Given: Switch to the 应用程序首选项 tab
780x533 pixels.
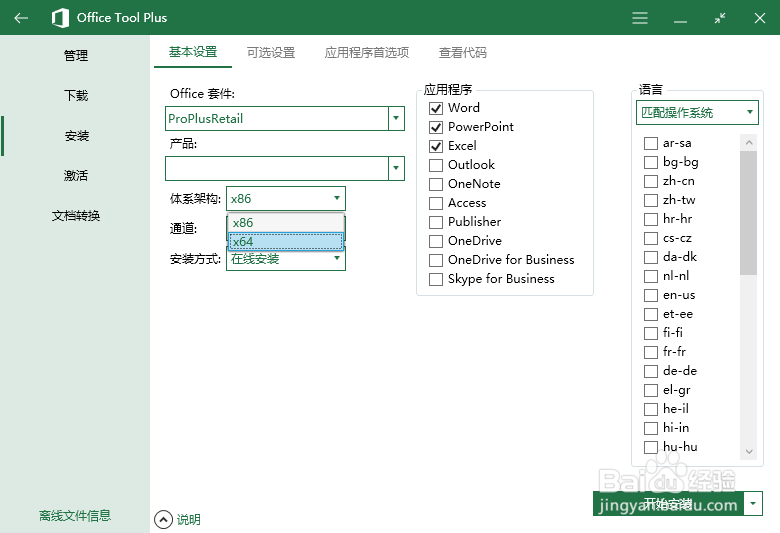Looking at the screenshot, I should [x=367, y=52].
